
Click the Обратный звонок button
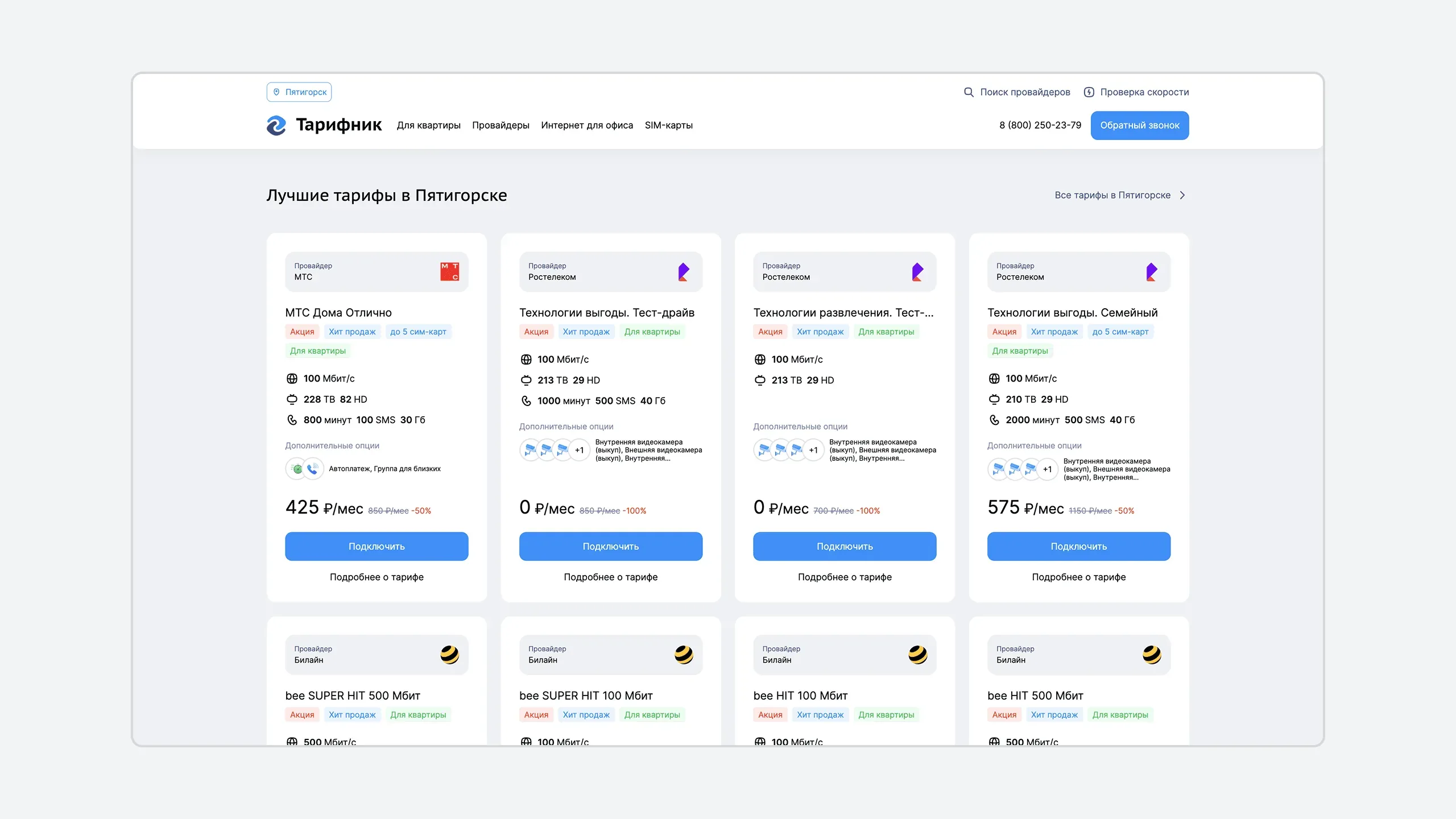click(1140, 125)
